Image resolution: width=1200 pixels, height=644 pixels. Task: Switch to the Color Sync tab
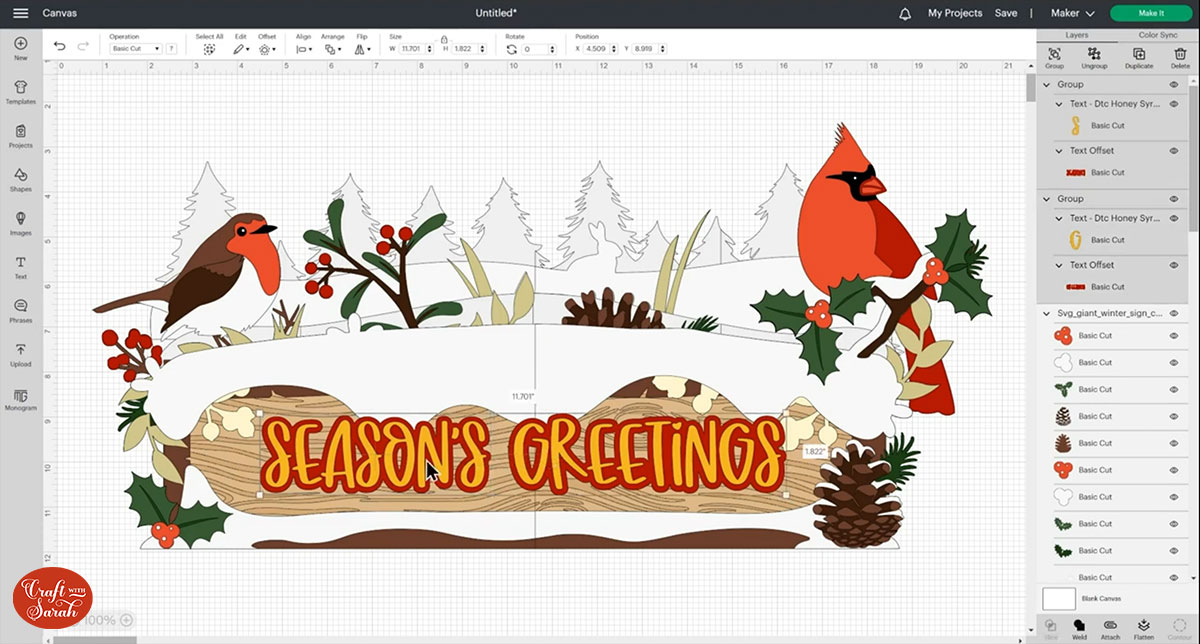click(1157, 35)
